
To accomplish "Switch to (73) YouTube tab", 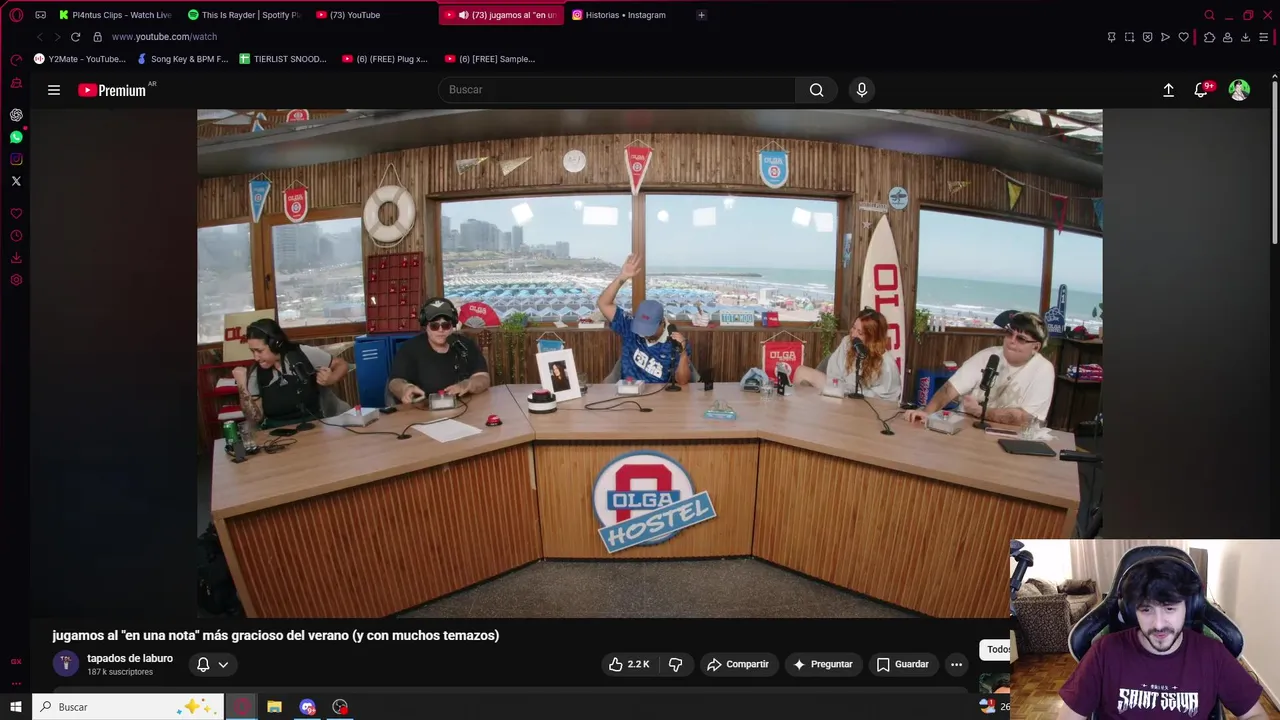I will tap(372, 15).
